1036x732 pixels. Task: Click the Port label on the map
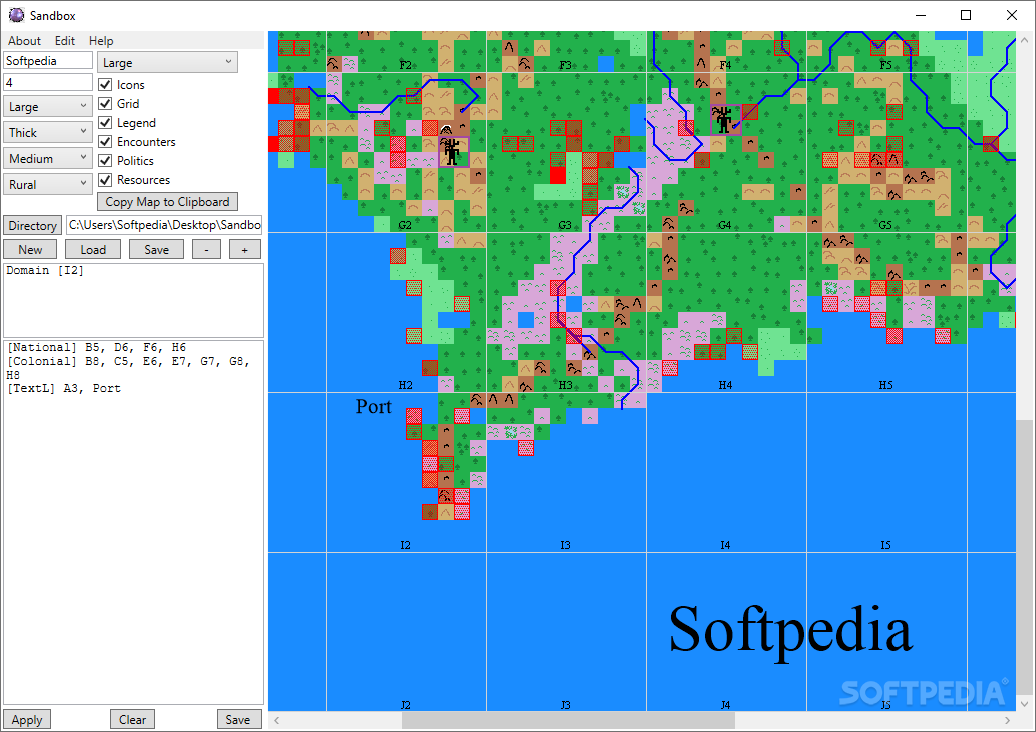point(374,406)
